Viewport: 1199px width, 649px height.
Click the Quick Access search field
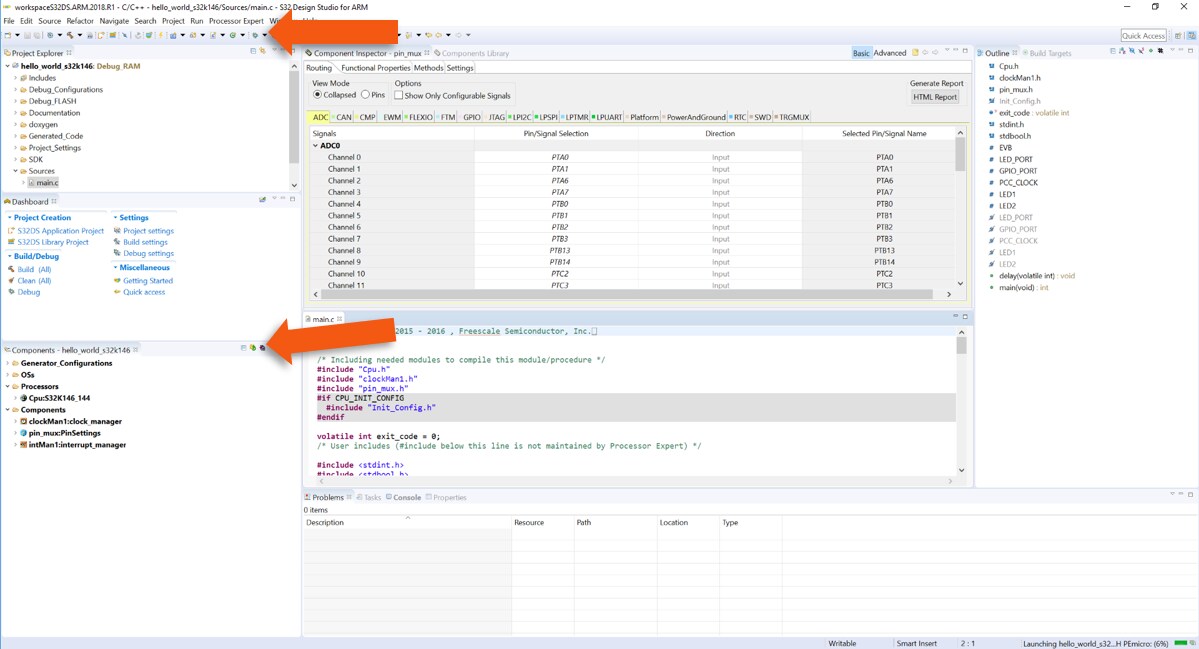point(1143,36)
